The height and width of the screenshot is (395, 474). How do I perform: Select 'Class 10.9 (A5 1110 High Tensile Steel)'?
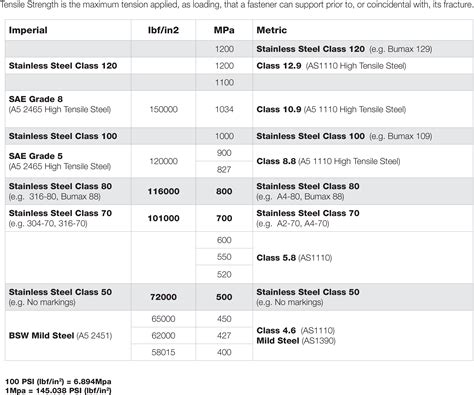tap(331, 109)
